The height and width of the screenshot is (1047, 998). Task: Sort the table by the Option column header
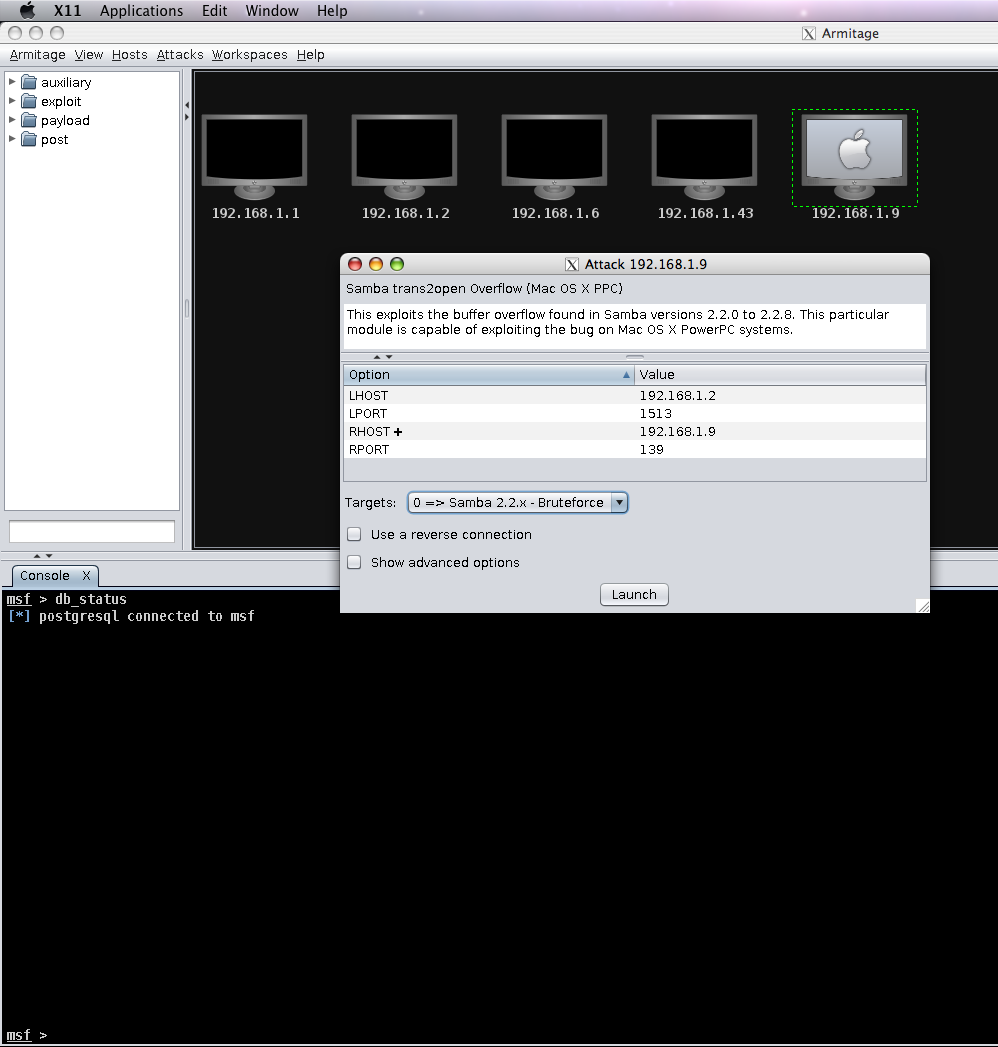coord(489,375)
